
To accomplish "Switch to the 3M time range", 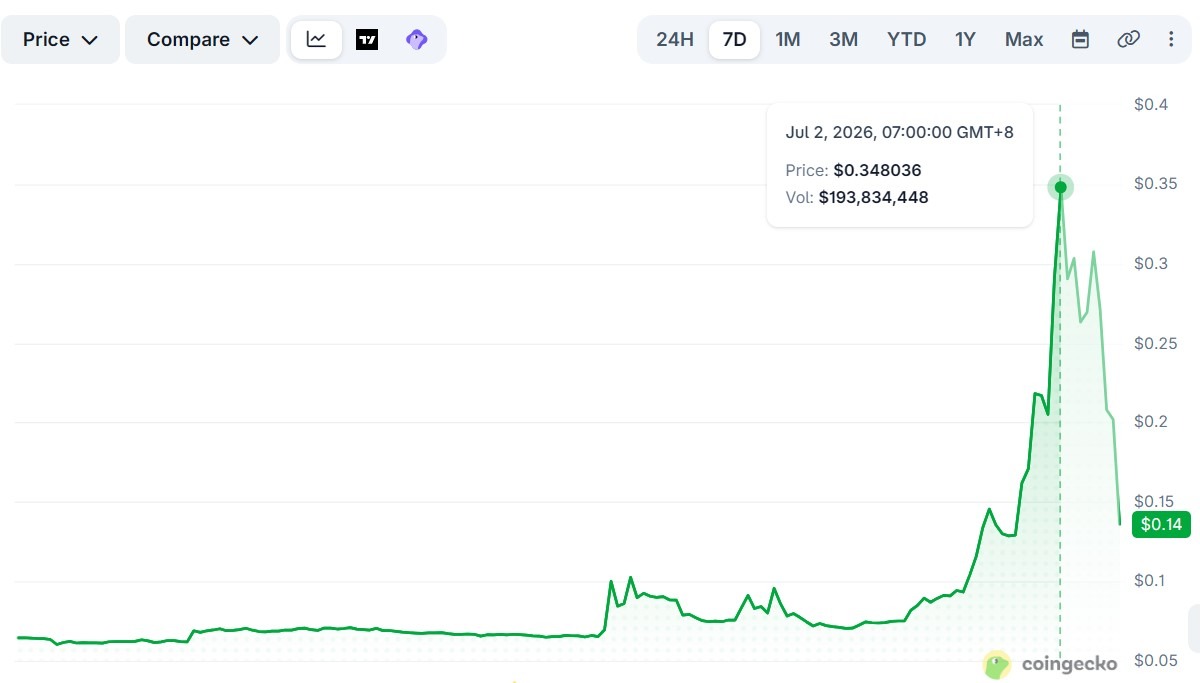I will (843, 40).
